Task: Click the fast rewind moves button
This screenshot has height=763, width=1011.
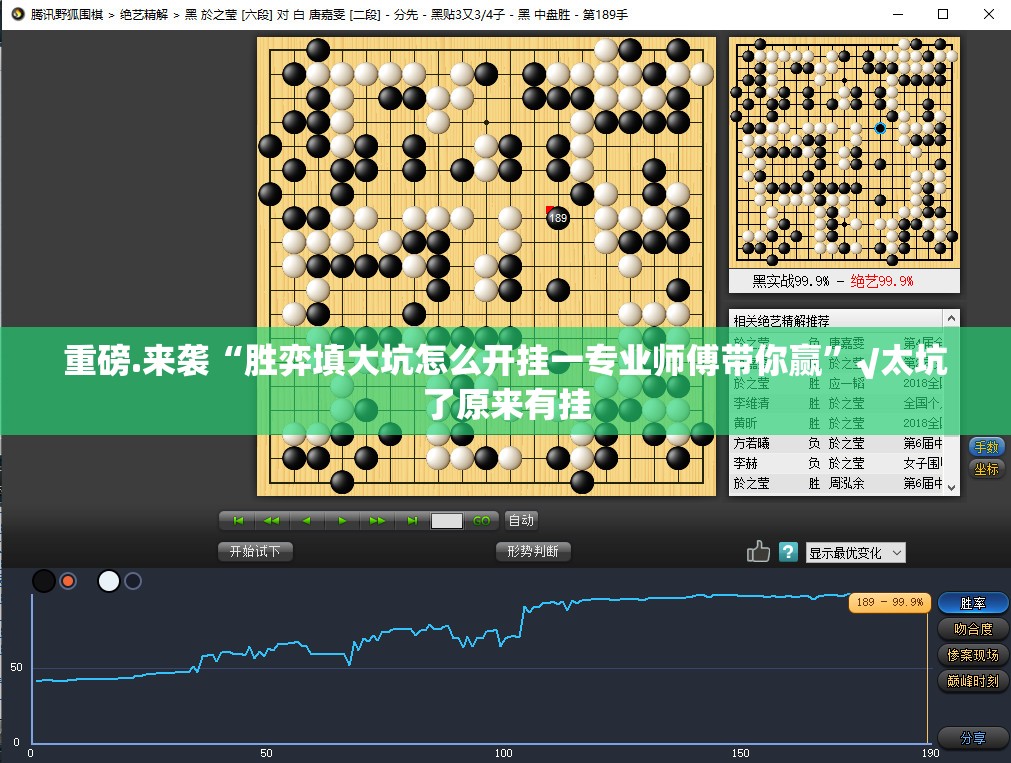Action: [272, 521]
